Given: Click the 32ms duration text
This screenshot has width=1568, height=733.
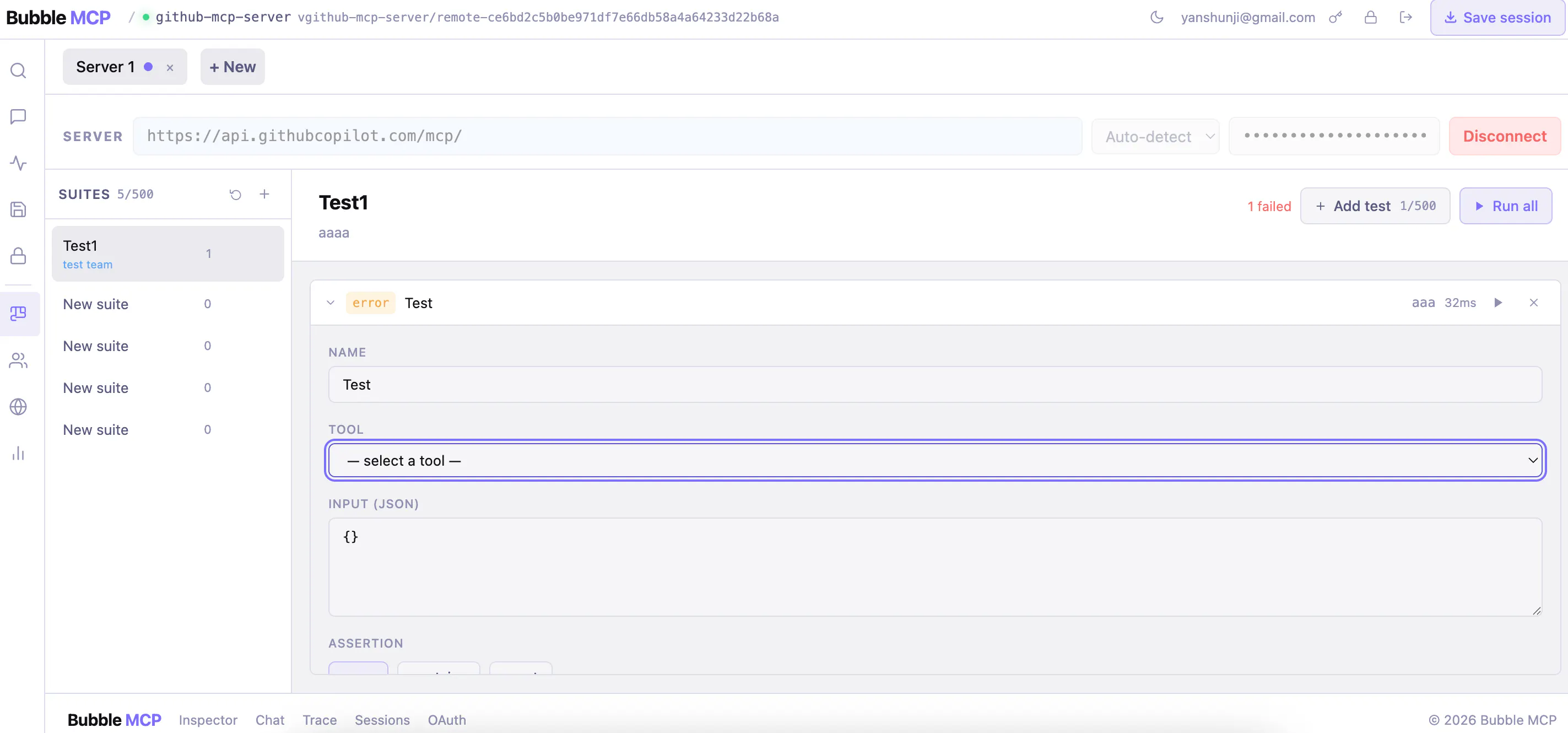Looking at the screenshot, I should [x=1460, y=303].
